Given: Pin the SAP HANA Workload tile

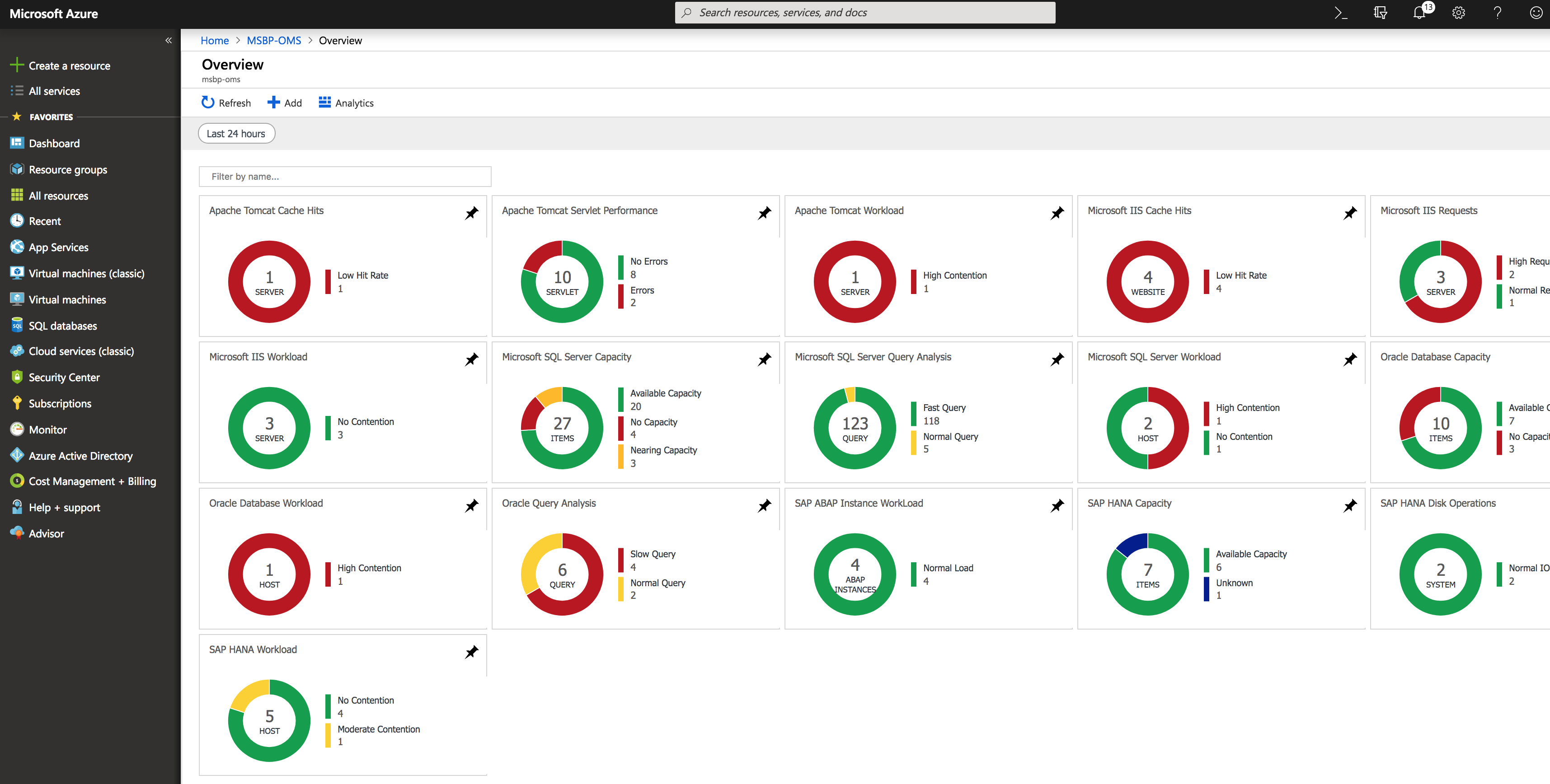Looking at the screenshot, I should [x=472, y=652].
